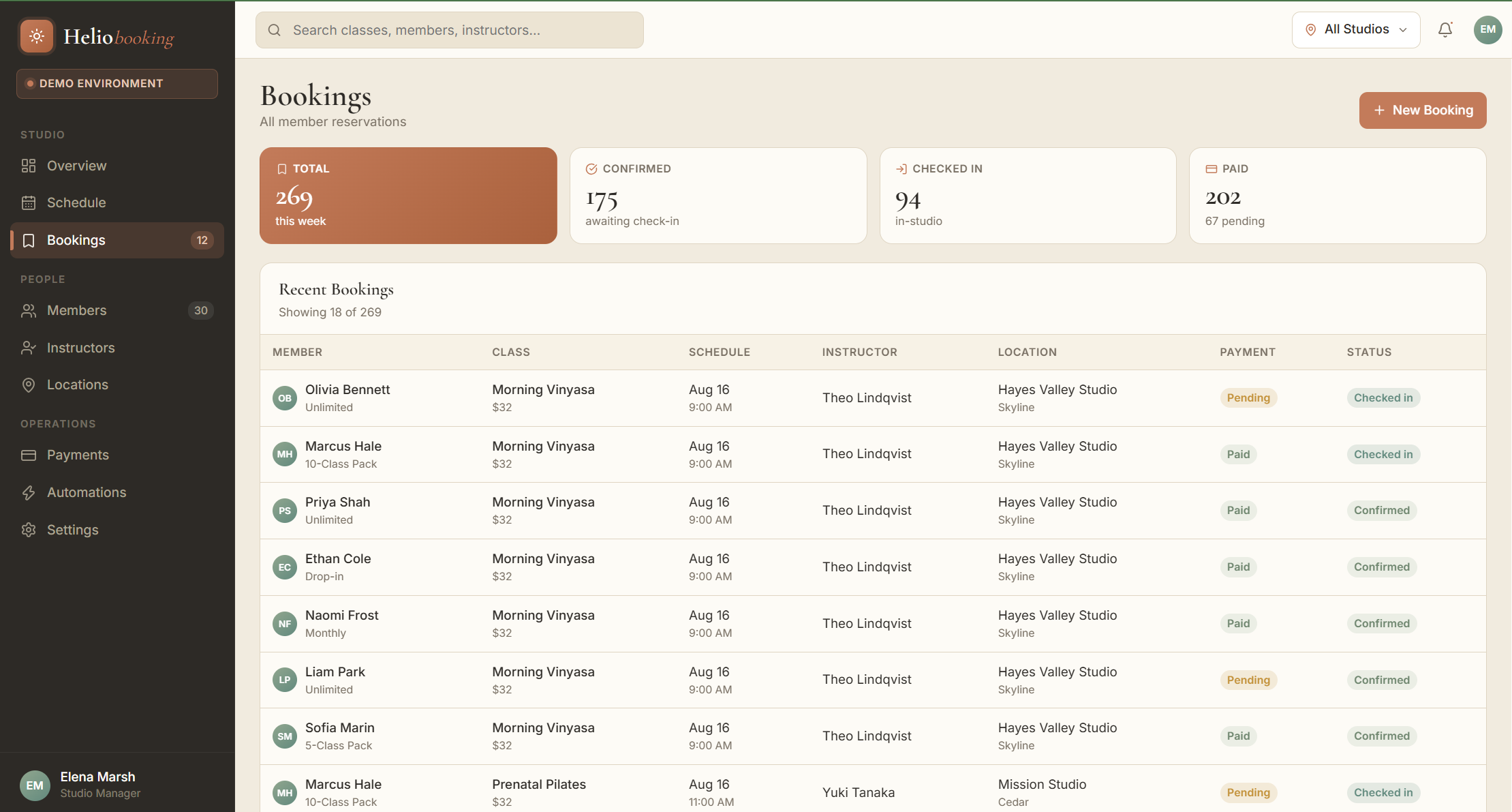Click Marcus Hale's Checked in status for Morning Vinyasa
The image size is (1512, 812).
(x=1383, y=455)
